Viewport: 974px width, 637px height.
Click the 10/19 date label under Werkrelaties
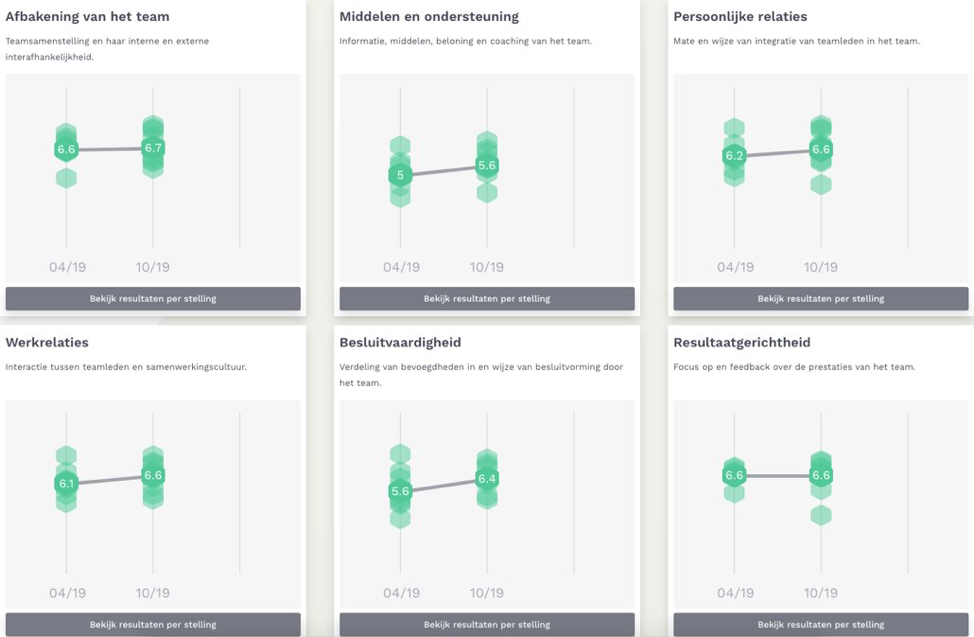click(x=153, y=593)
